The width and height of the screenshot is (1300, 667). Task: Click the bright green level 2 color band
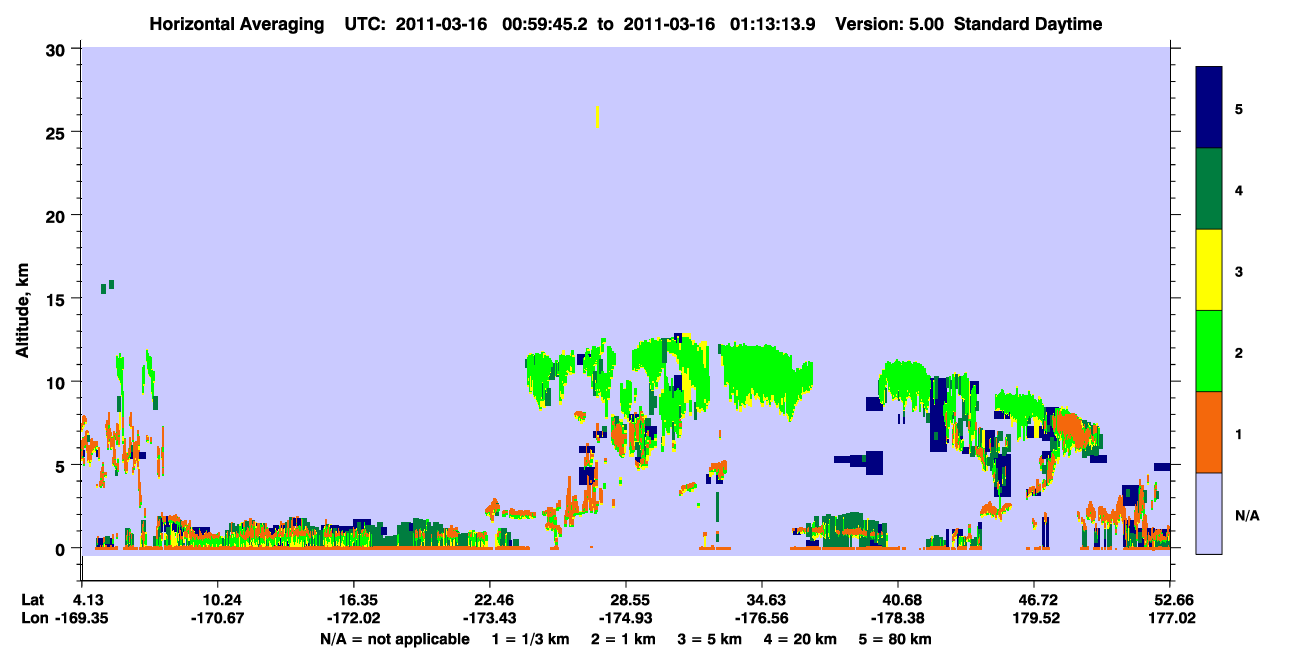(x=1209, y=351)
